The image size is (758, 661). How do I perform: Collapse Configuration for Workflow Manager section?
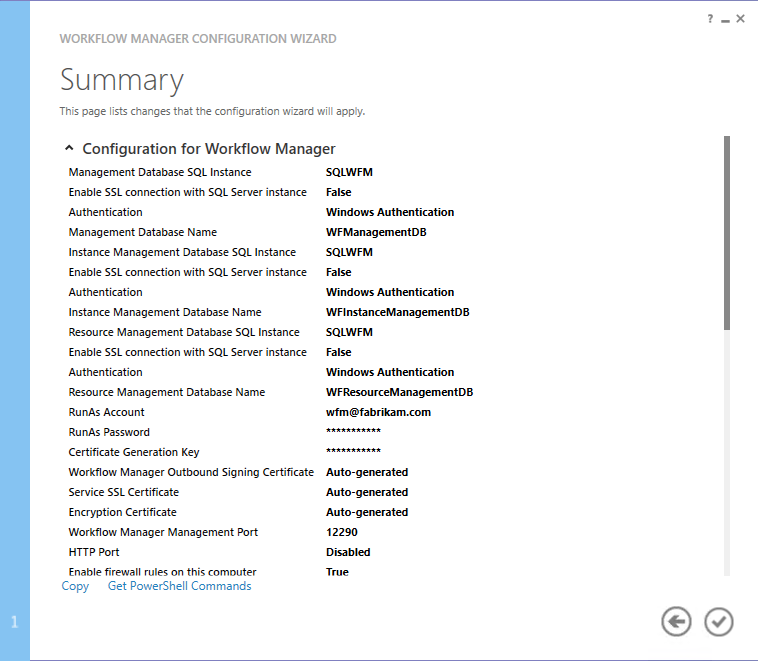pos(69,148)
